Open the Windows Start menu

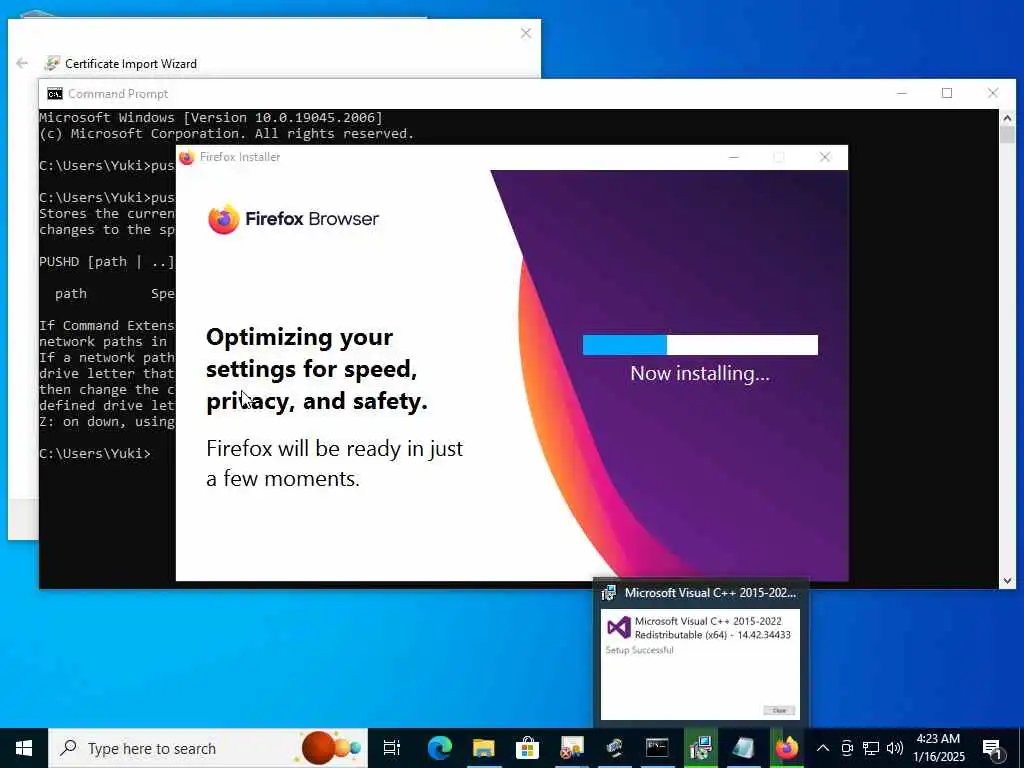[x=24, y=748]
